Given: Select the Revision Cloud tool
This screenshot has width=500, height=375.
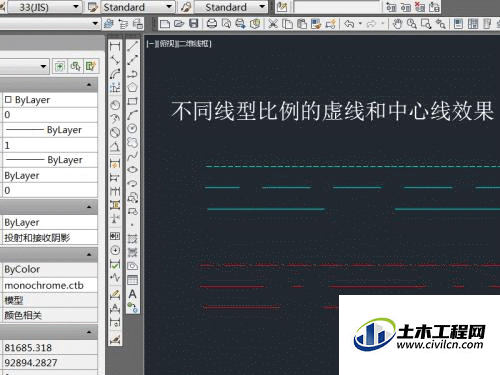Looking at the screenshot, I should tap(133, 143).
